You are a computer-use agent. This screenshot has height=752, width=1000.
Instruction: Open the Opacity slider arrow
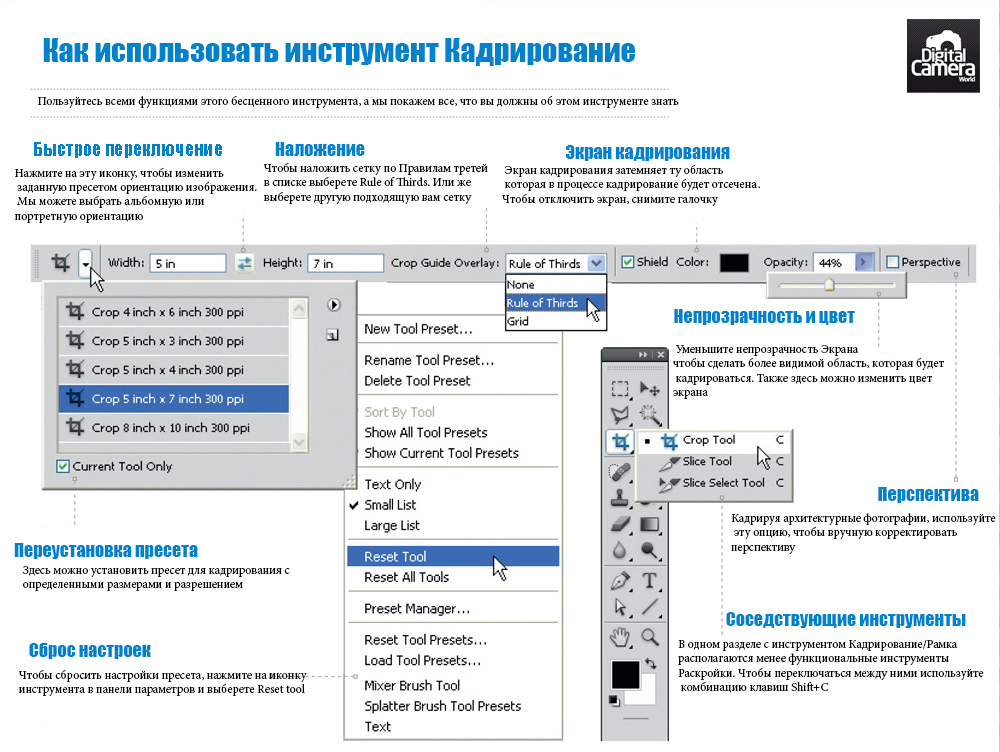[865, 263]
